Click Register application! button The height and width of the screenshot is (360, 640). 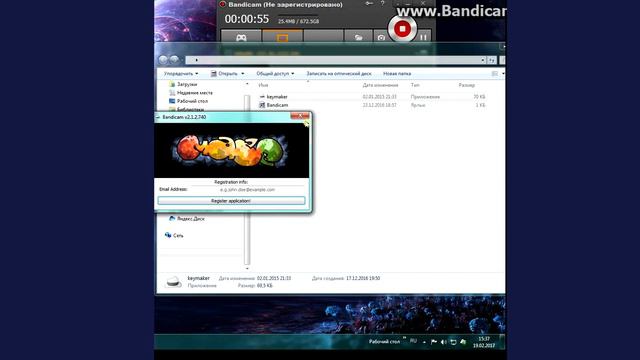(231, 201)
